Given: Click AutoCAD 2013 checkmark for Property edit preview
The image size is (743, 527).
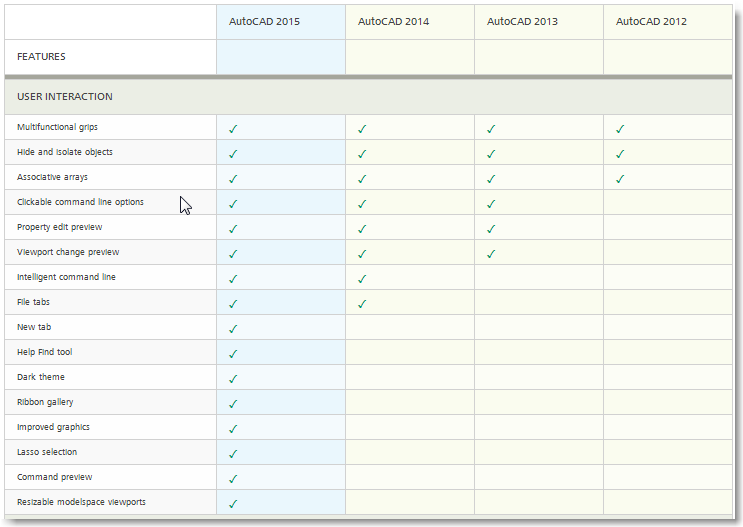Looking at the screenshot, I should pyautogui.click(x=491, y=229).
